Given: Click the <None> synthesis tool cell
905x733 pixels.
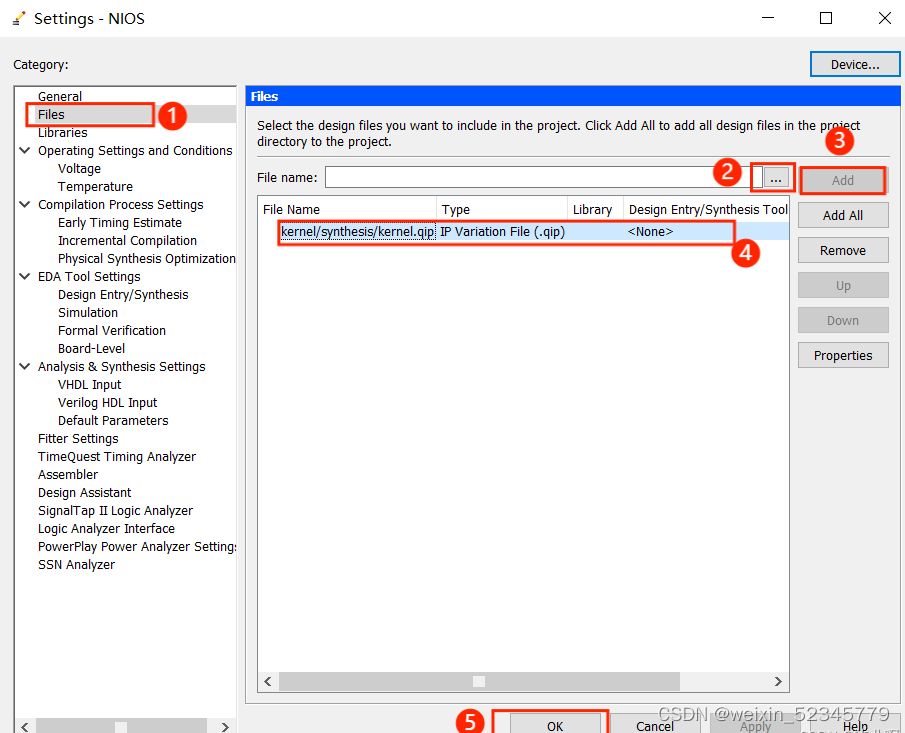Looking at the screenshot, I should click(650, 231).
